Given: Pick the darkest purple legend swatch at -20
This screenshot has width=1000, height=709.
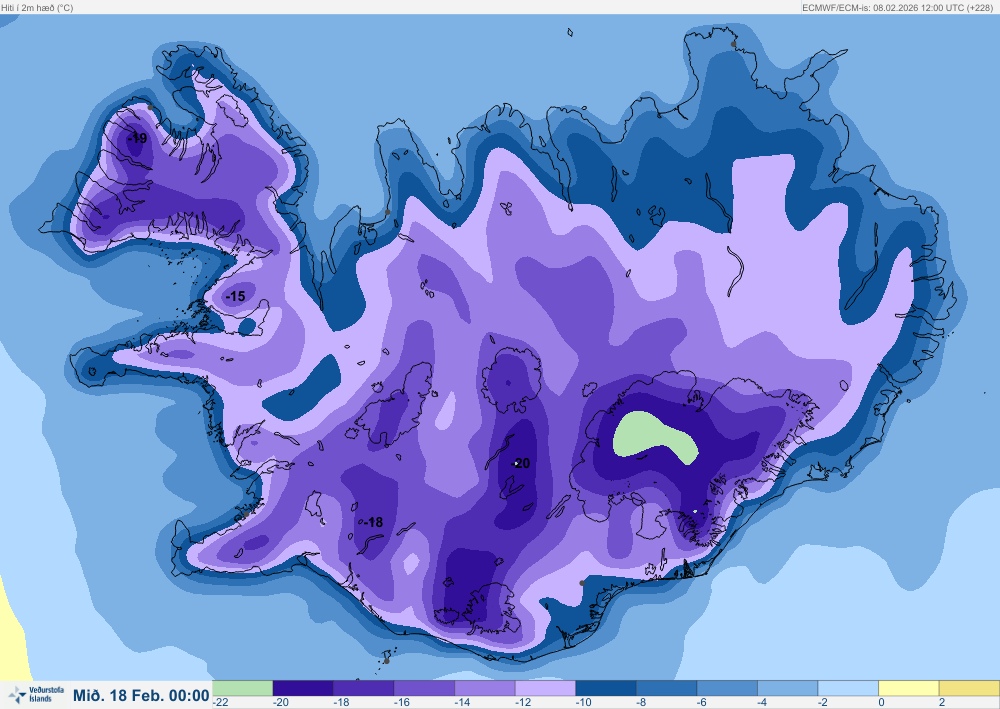Looking at the screenshot, I should click(x=303, y=688).
